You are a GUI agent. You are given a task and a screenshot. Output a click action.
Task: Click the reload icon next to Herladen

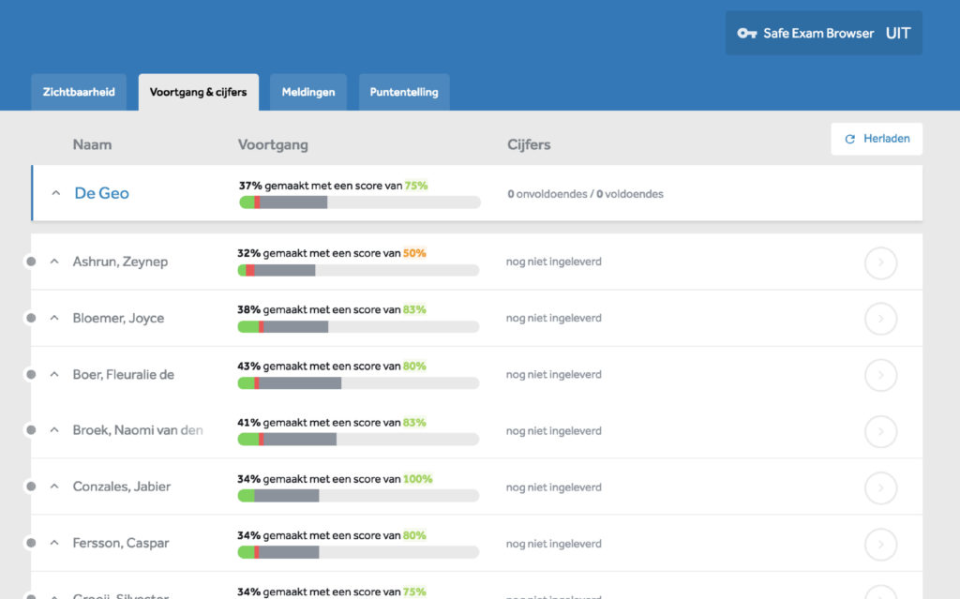[849, 139]
